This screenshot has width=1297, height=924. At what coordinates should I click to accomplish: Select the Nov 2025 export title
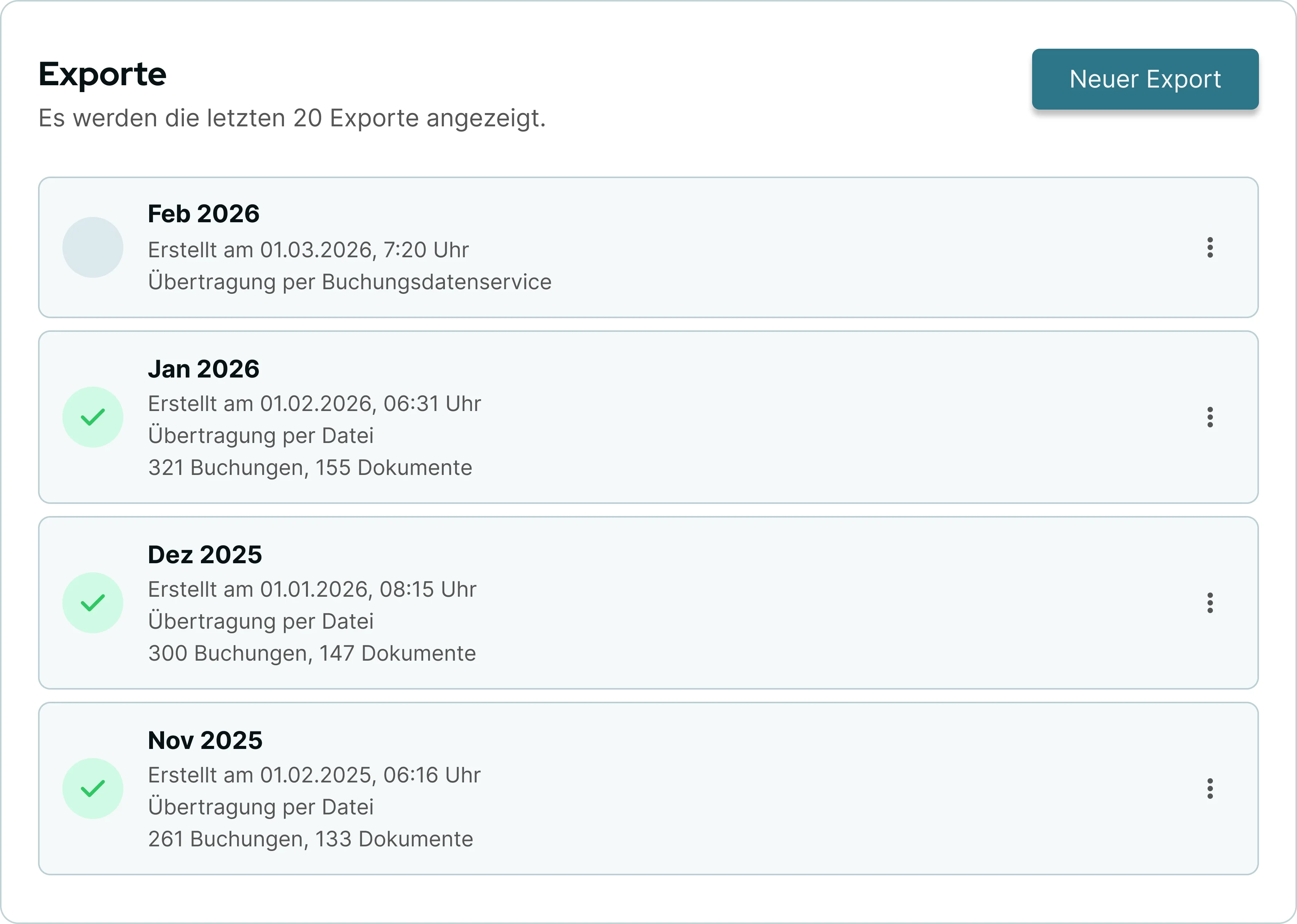point(205,740)
